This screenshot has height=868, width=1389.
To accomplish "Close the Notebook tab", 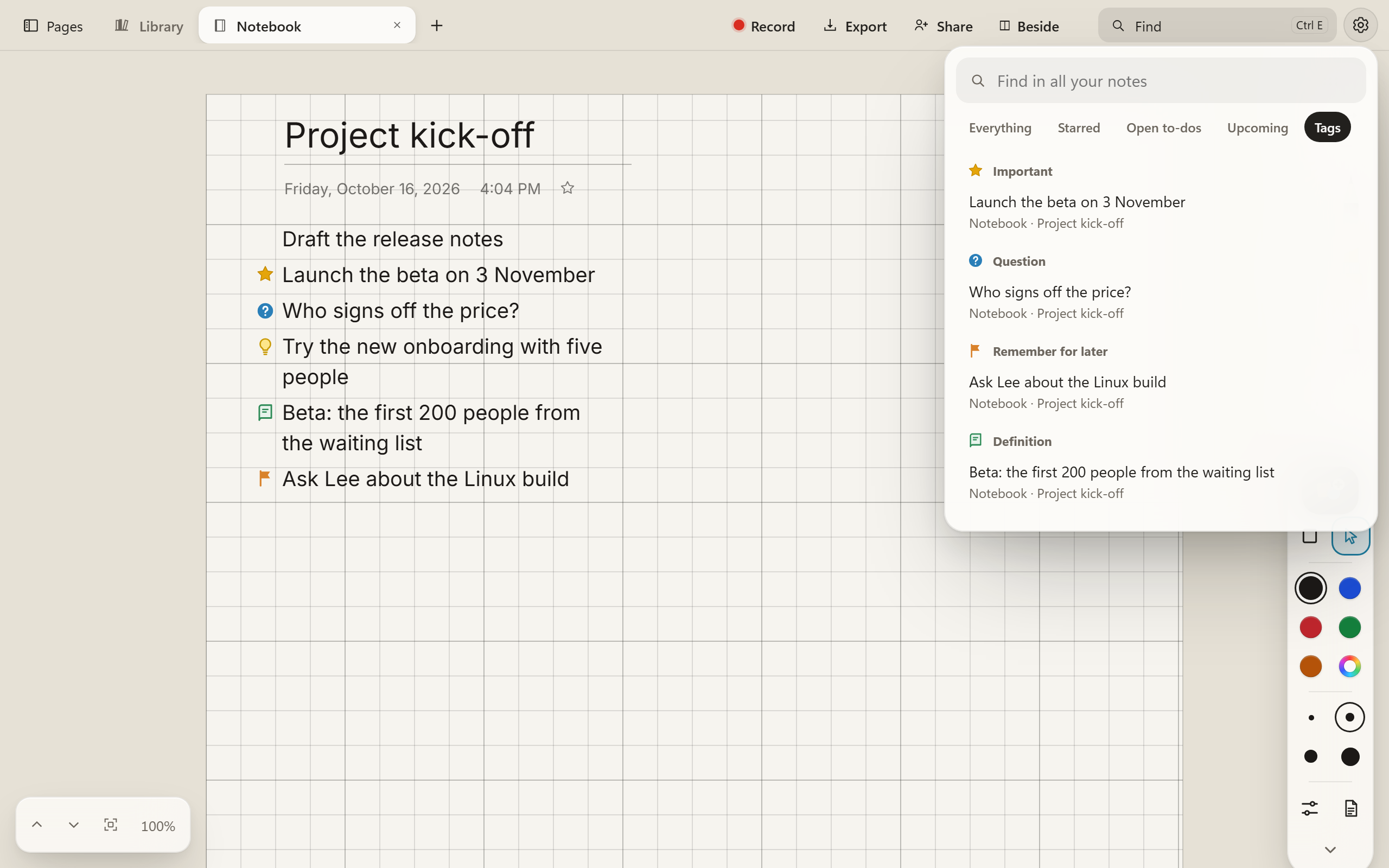I will point(397,25).
